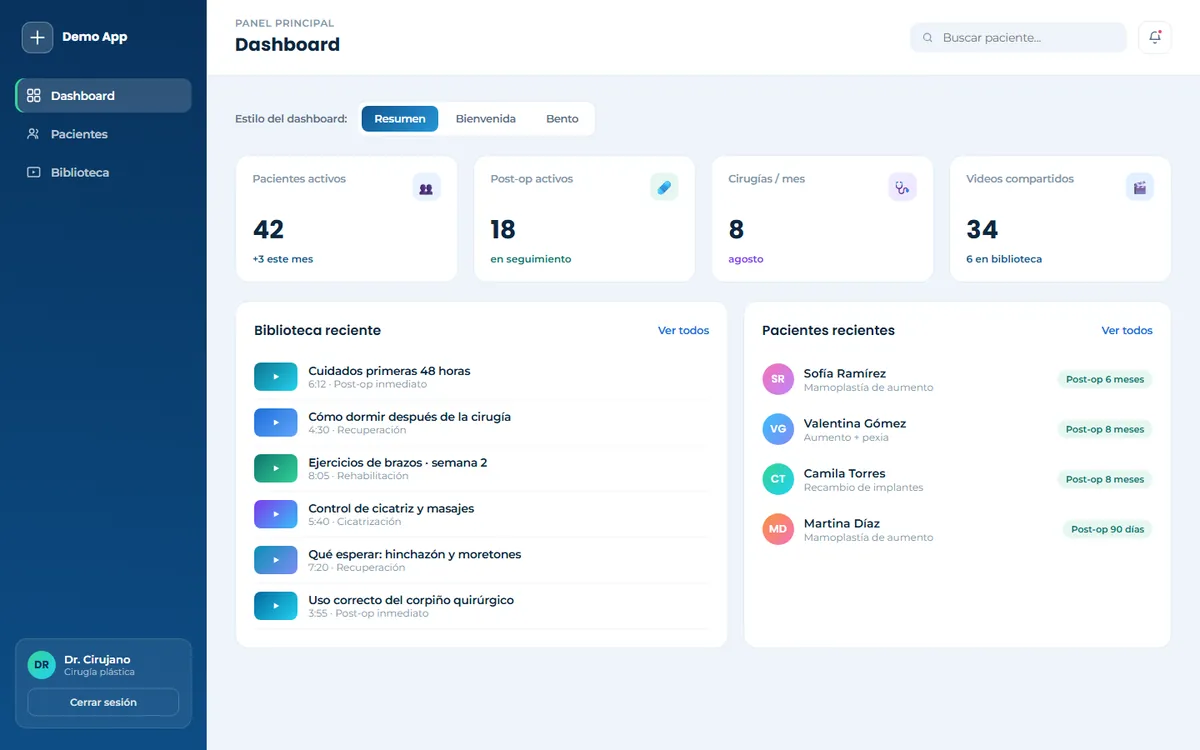The image size is (1200, 750).
Task: Play the Control de cicatriz y masajes video
Action: (276, 514)
